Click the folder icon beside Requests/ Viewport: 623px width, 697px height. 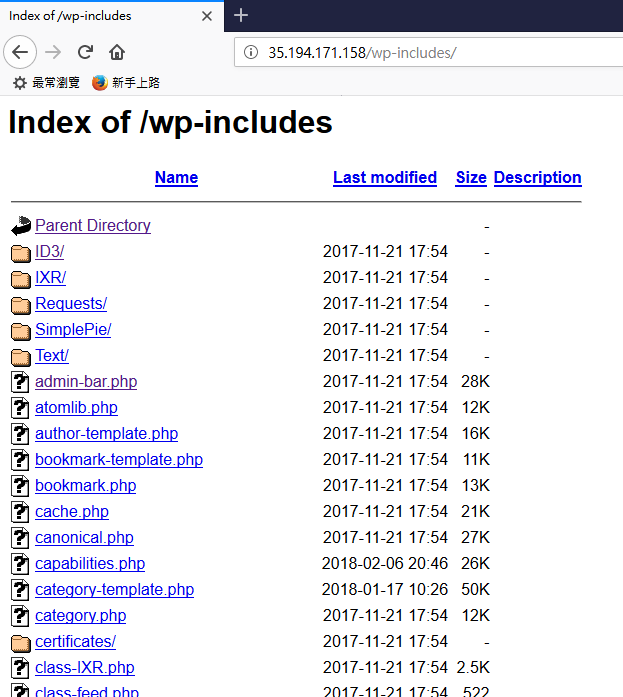coord(21,304)
